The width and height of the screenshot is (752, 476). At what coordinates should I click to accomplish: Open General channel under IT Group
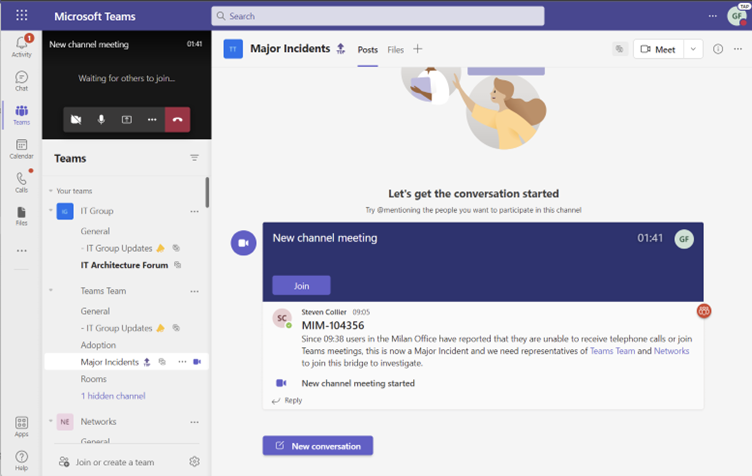95,231
